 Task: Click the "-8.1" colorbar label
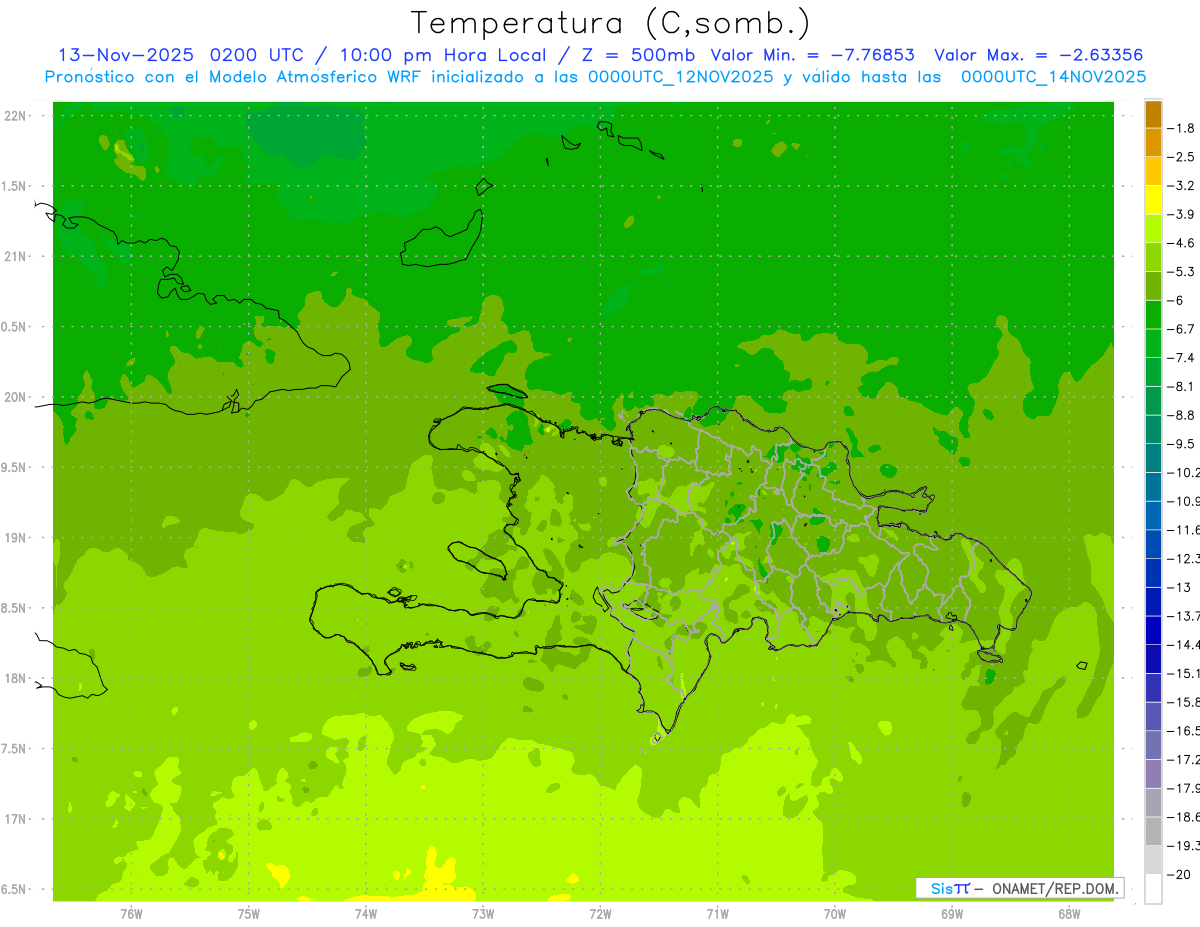click(1180, 386)
